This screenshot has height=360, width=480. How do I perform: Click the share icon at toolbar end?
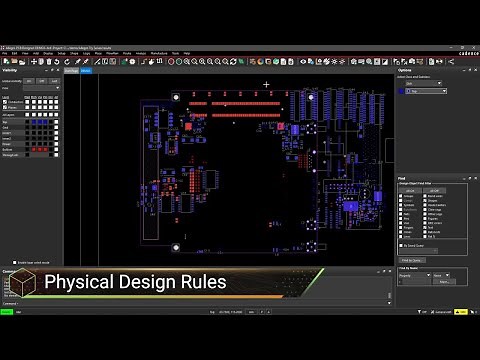[x=451, y=62]
